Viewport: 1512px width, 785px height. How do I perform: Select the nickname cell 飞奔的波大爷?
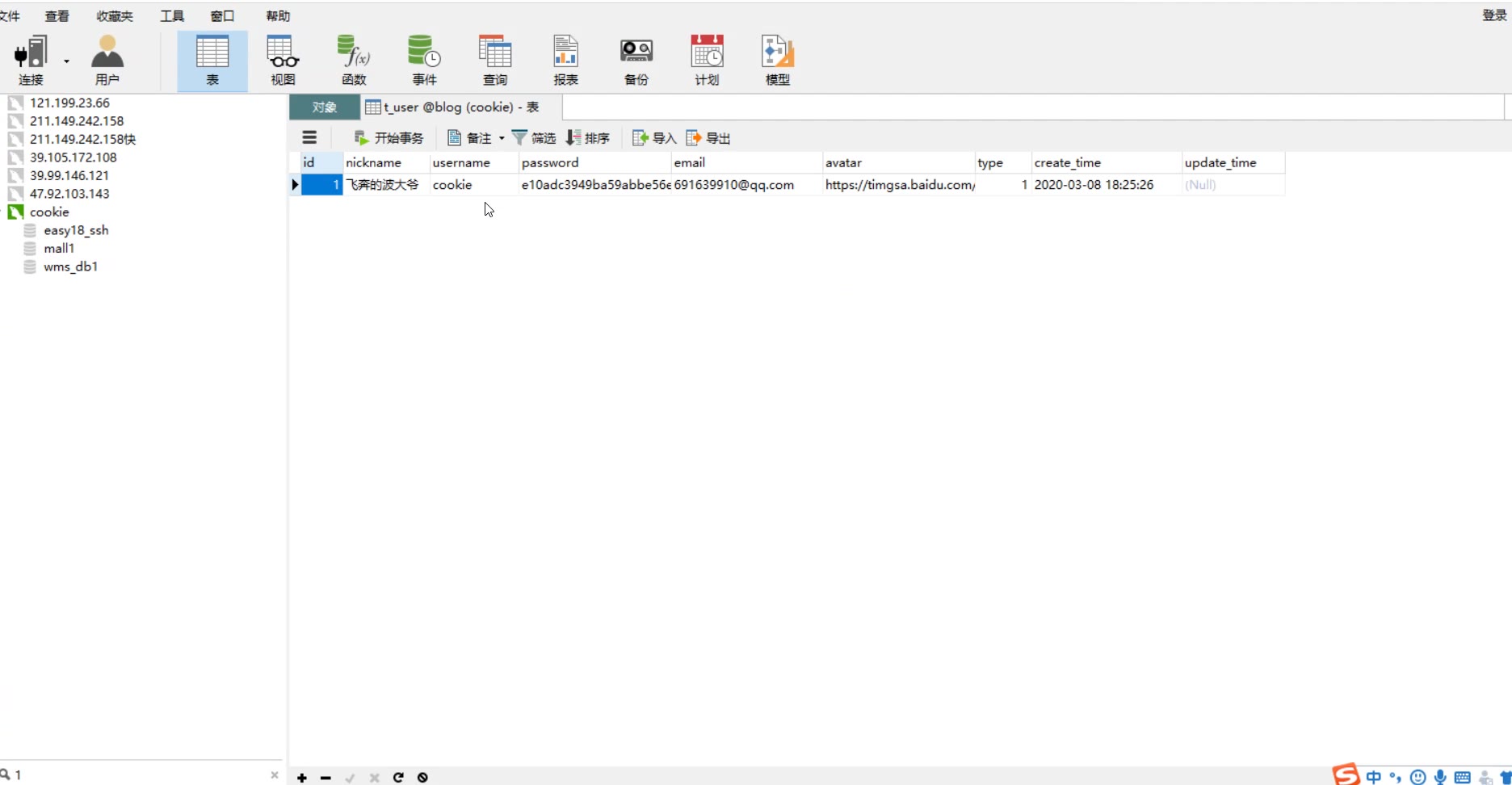click(386, 185)
